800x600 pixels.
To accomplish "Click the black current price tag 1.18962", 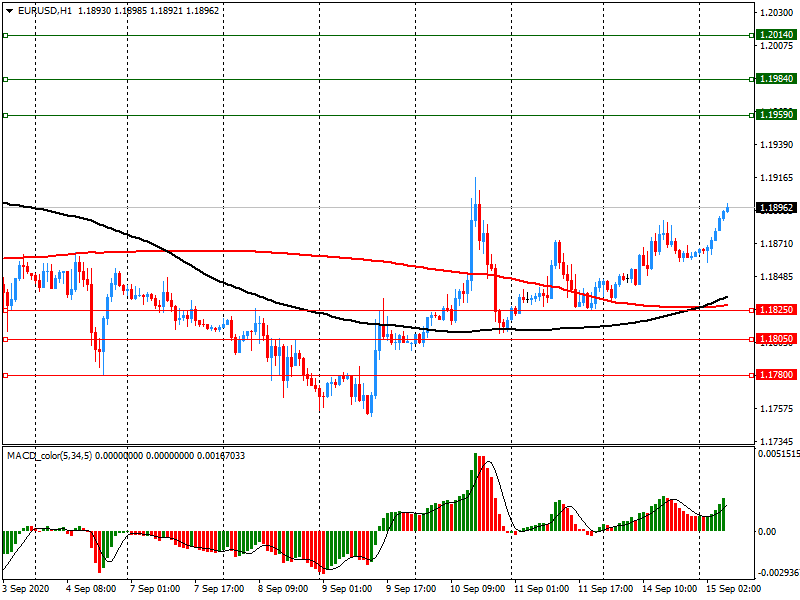I will (776, 208).
